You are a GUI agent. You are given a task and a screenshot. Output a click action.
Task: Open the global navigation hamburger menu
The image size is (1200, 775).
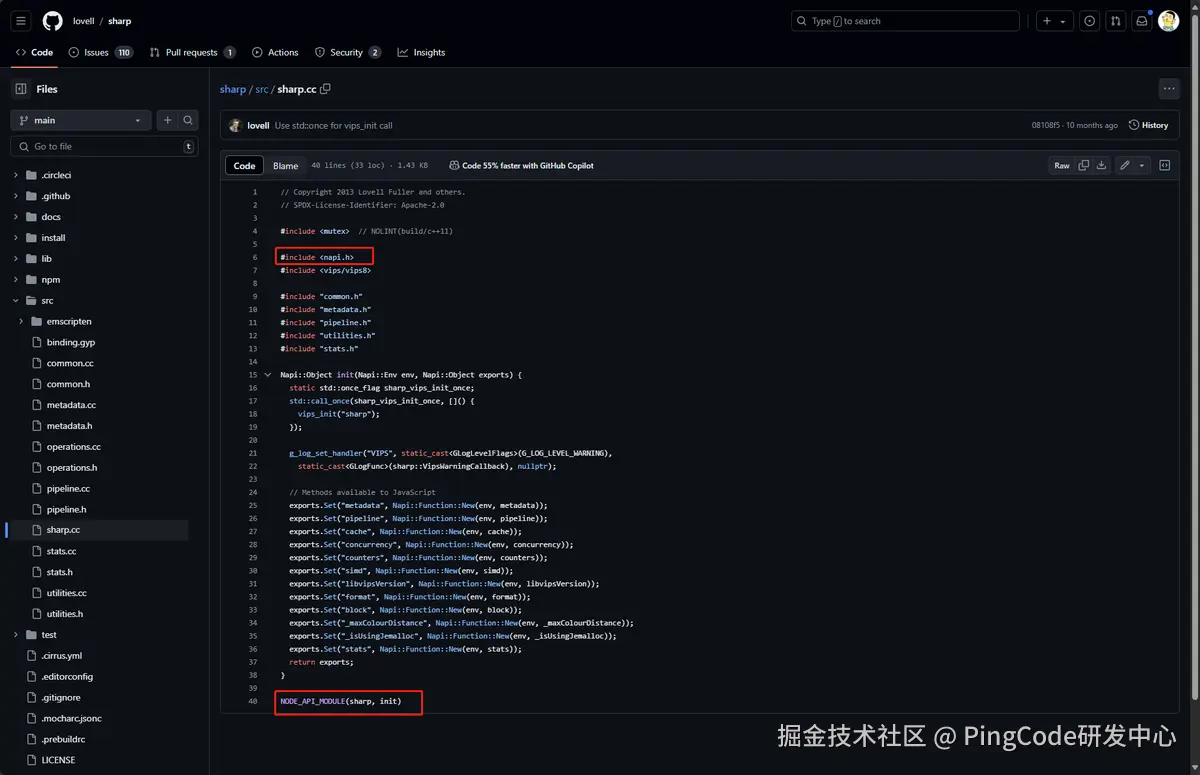[x=22, y=21]
